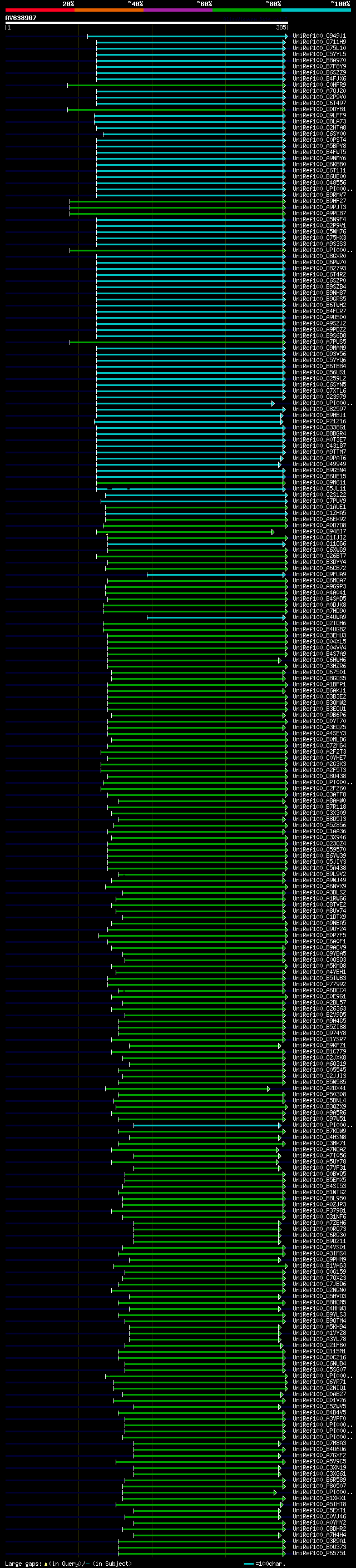Select the UniRef100_Q43187 label
This screenshot has width=356, height=1568.
(x=319, y=446)
